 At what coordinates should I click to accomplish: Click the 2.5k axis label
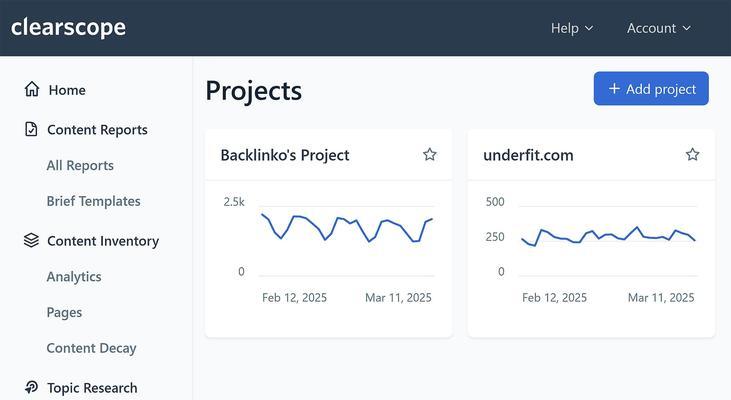[234, 202]
